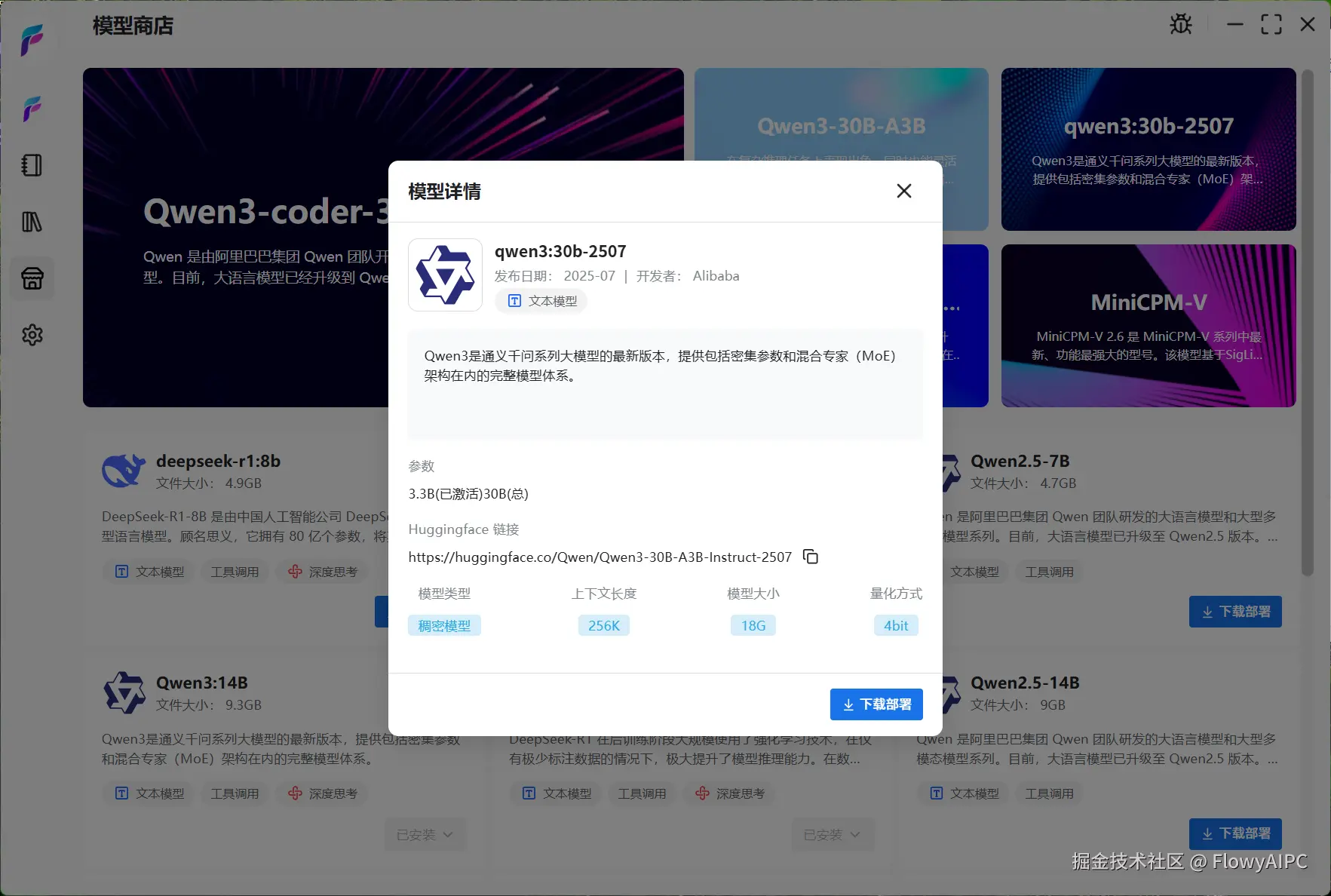Click 下载部署 on the Qwen2.5-7B card
The width and height of the screenshot is (1331, 896).
(x=1235, y=612)
